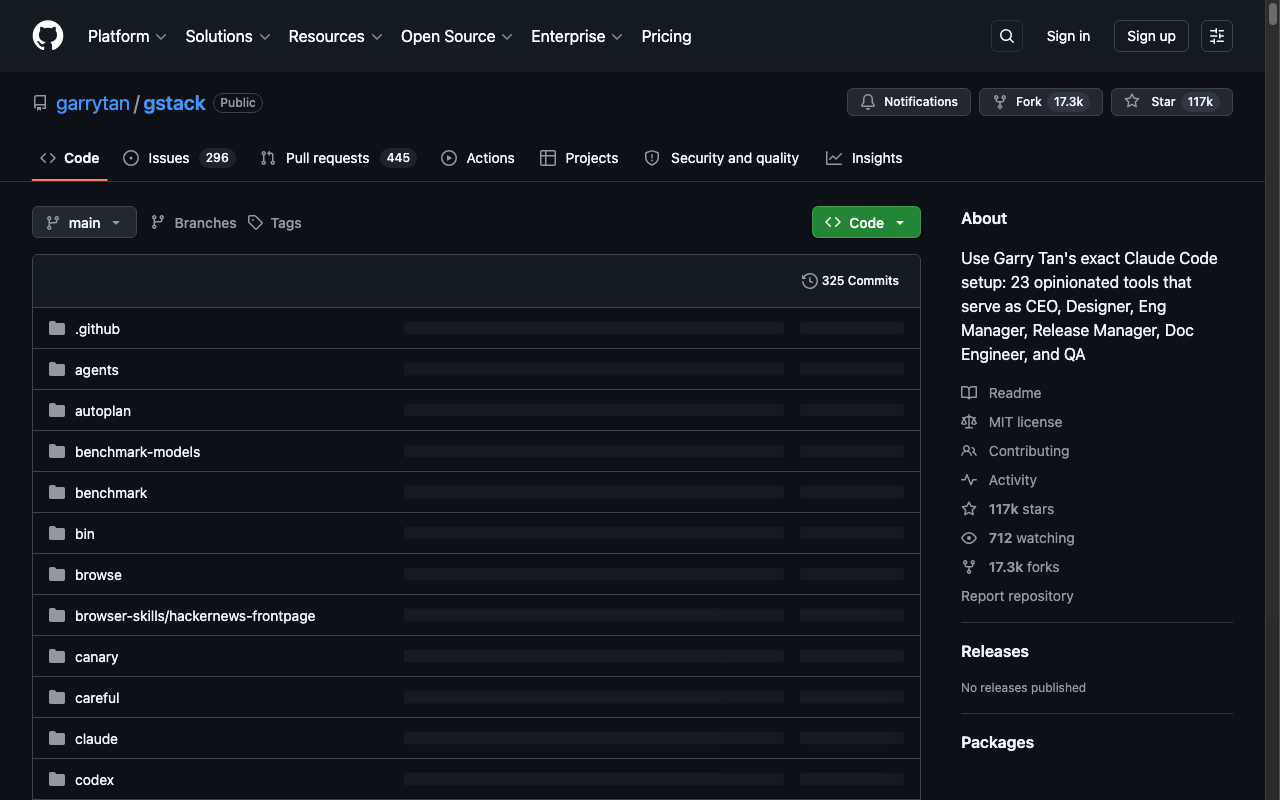
Task: Open the Packages section heading
Action: pos(997,742)
